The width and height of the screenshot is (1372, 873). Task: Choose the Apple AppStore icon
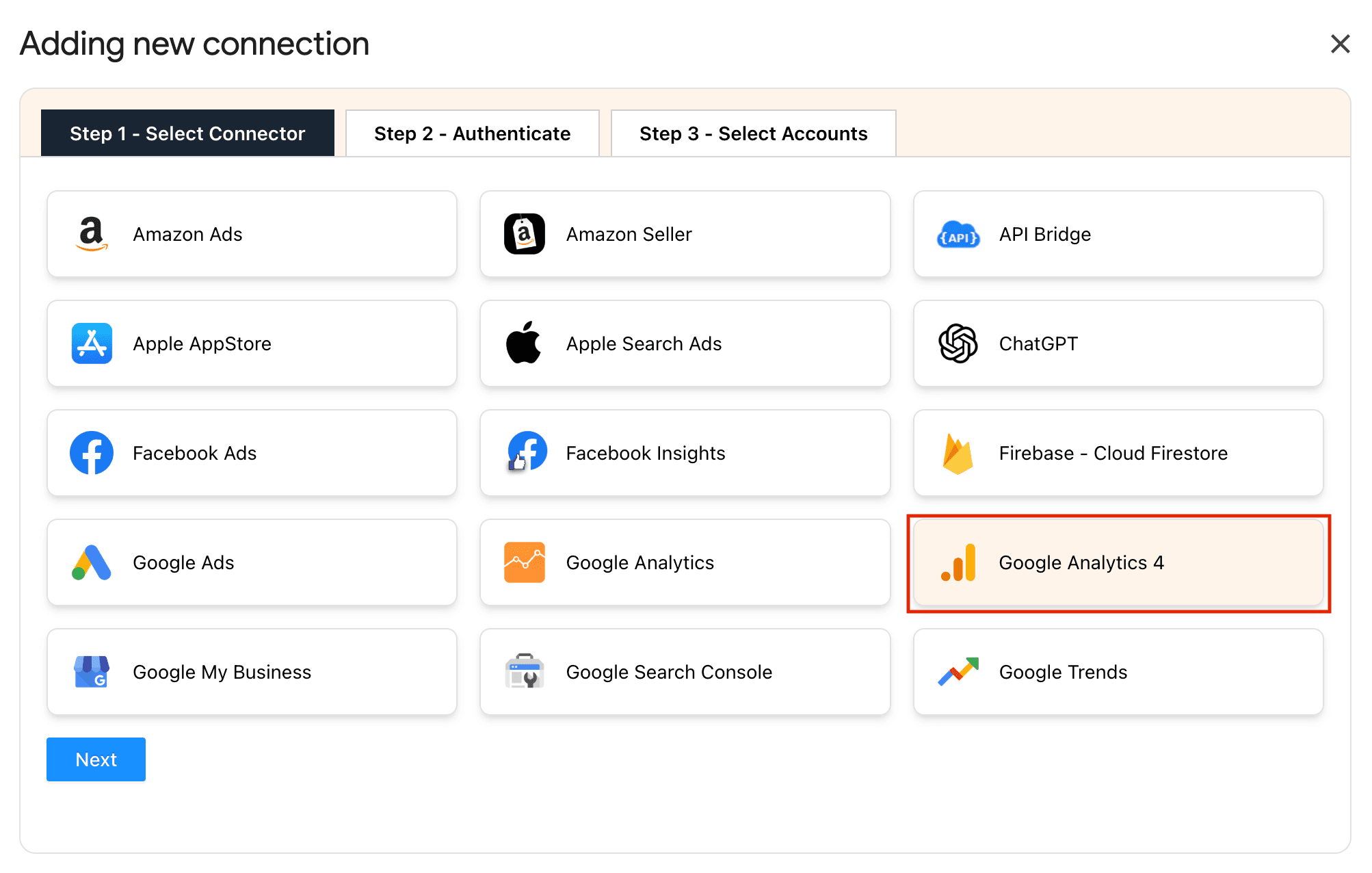[91, 343]
